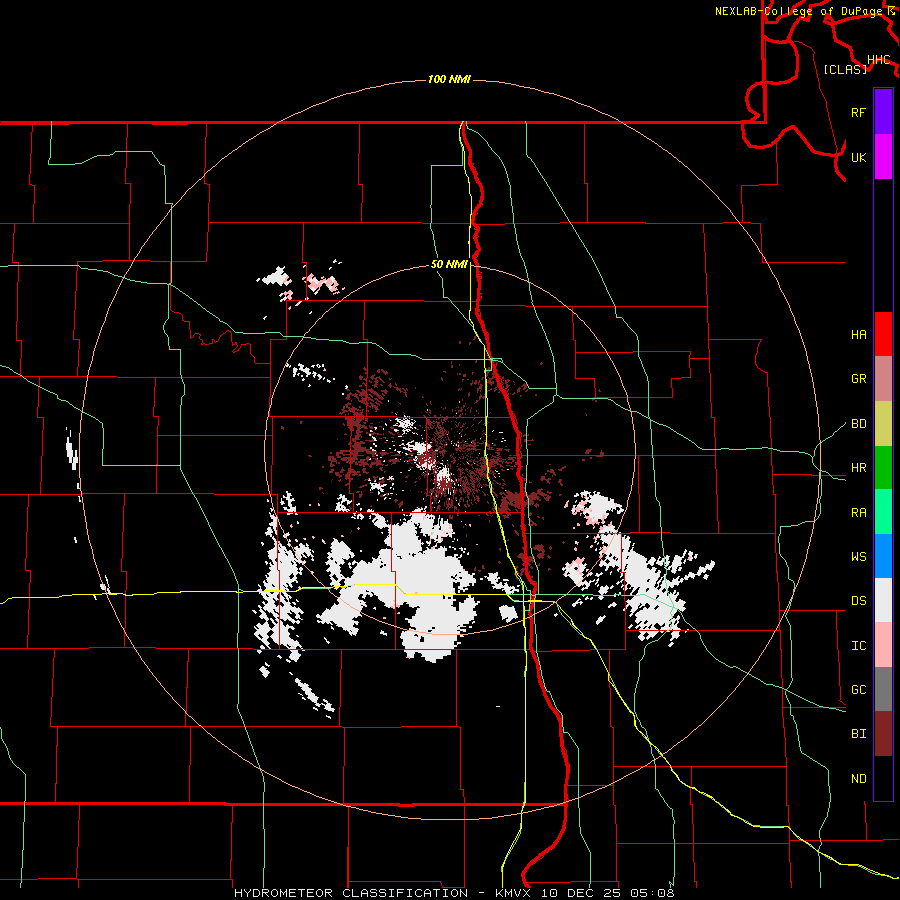Click the 'HR' legend label

(x=858, y=468)
